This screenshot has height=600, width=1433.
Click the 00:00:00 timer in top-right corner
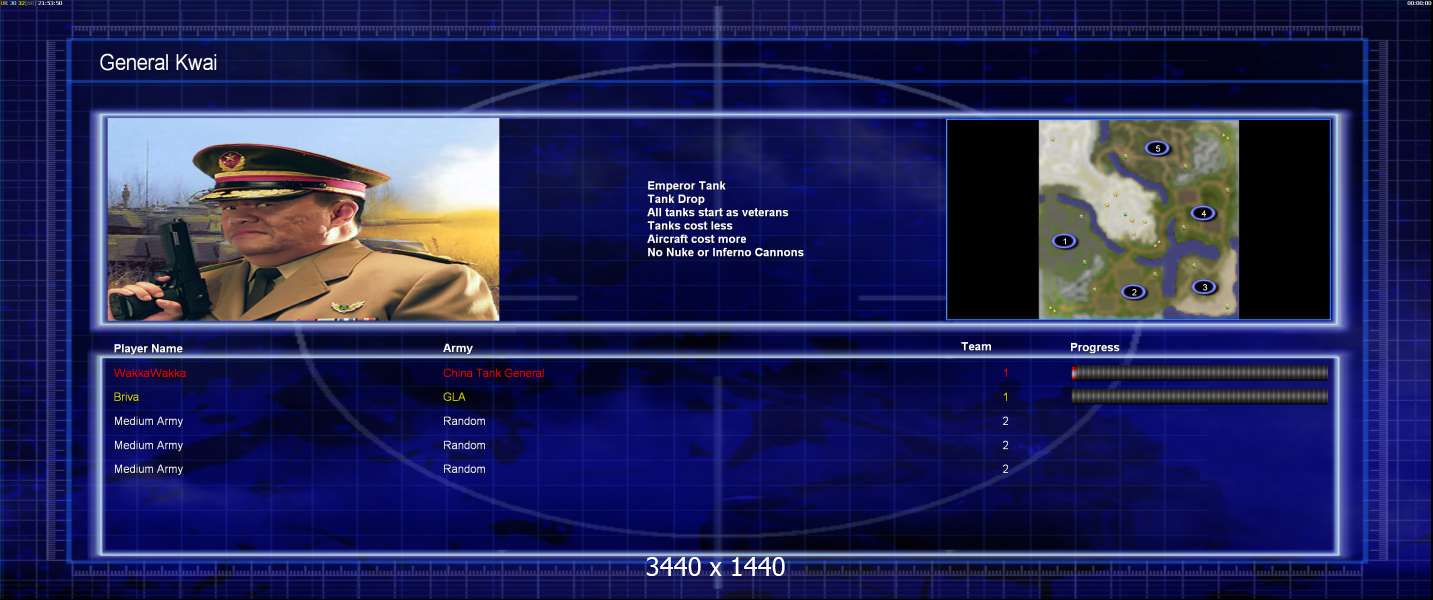click(x=1419, y=3)
